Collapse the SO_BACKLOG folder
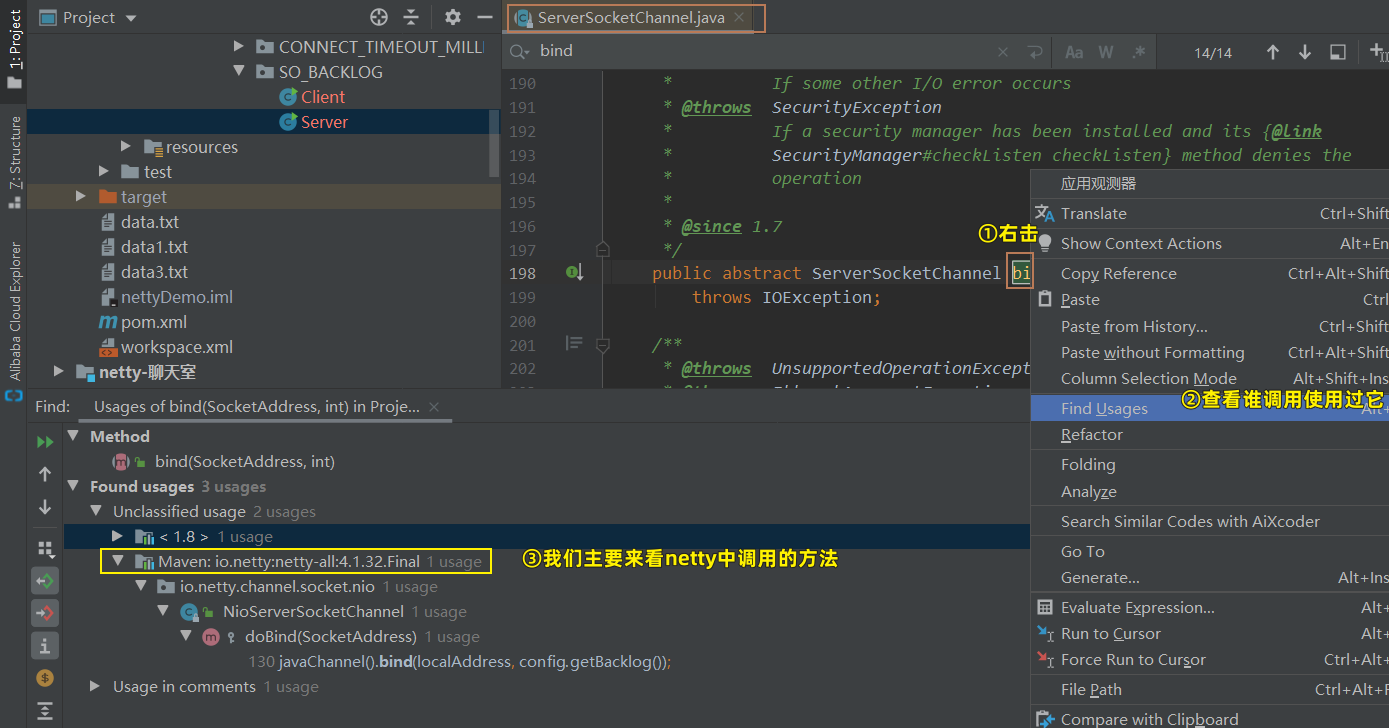The width and height of the screenshot is (1389, 728). [238, 71]
